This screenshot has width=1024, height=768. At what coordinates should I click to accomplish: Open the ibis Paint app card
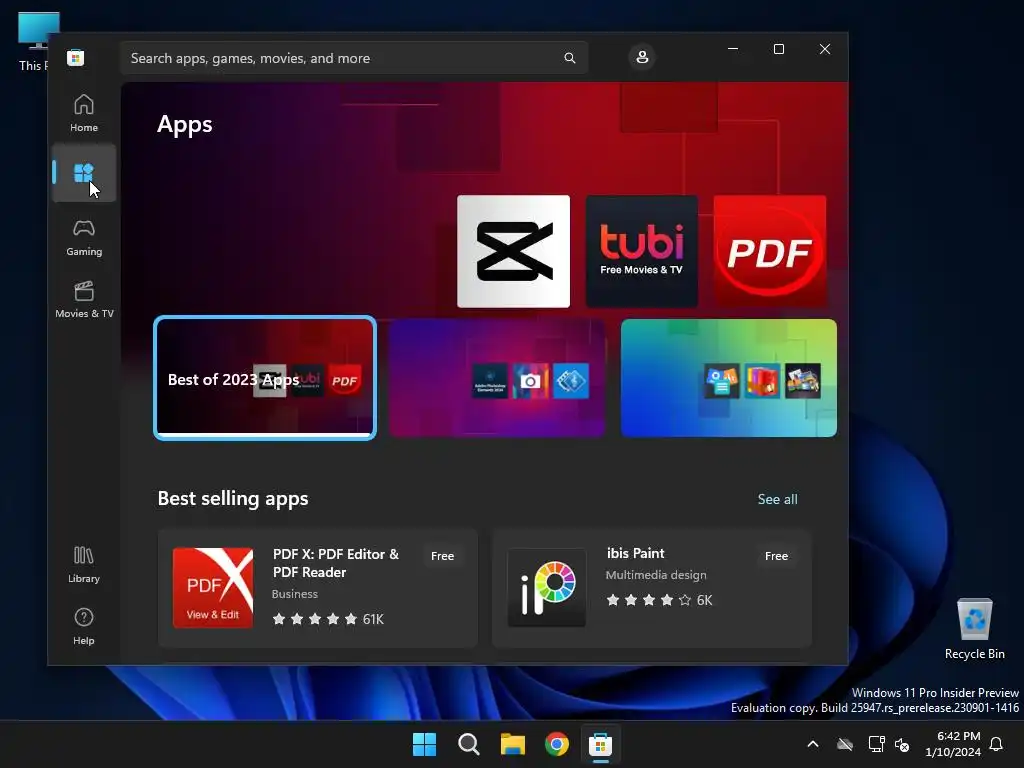(x=652, y=588)
